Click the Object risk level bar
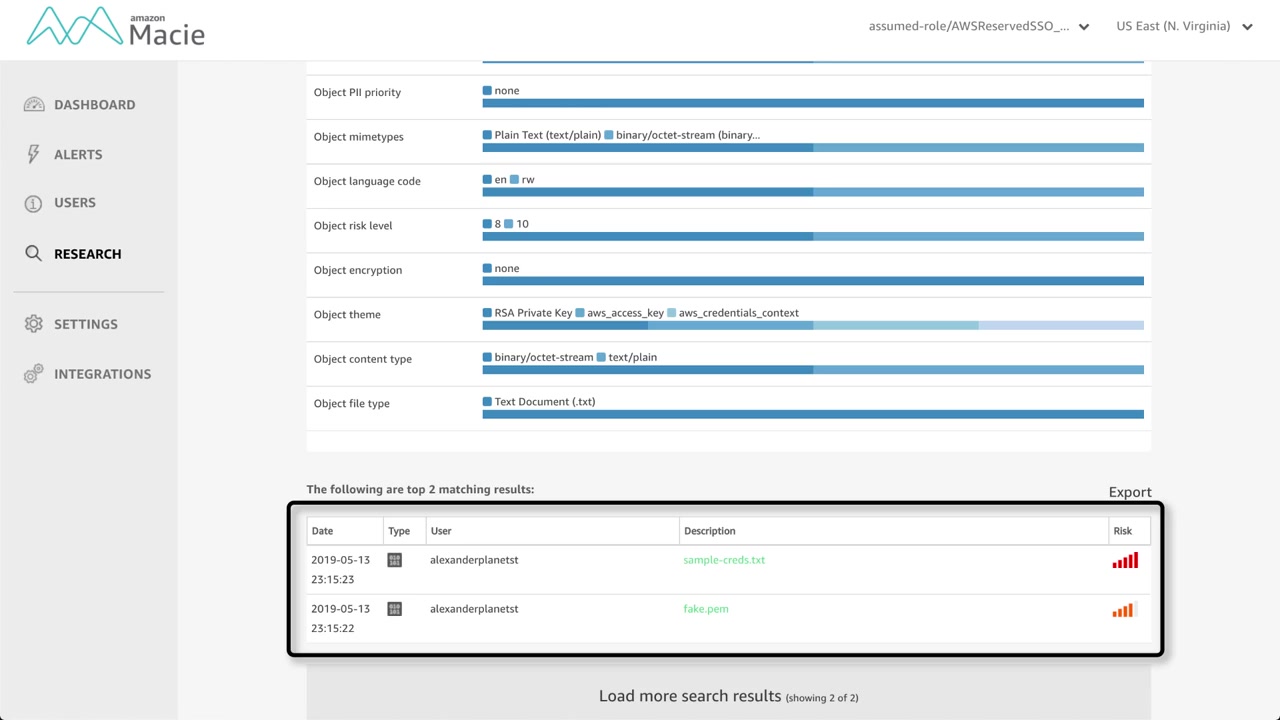This screenshot has width=1280, height=720. [813, 237]
